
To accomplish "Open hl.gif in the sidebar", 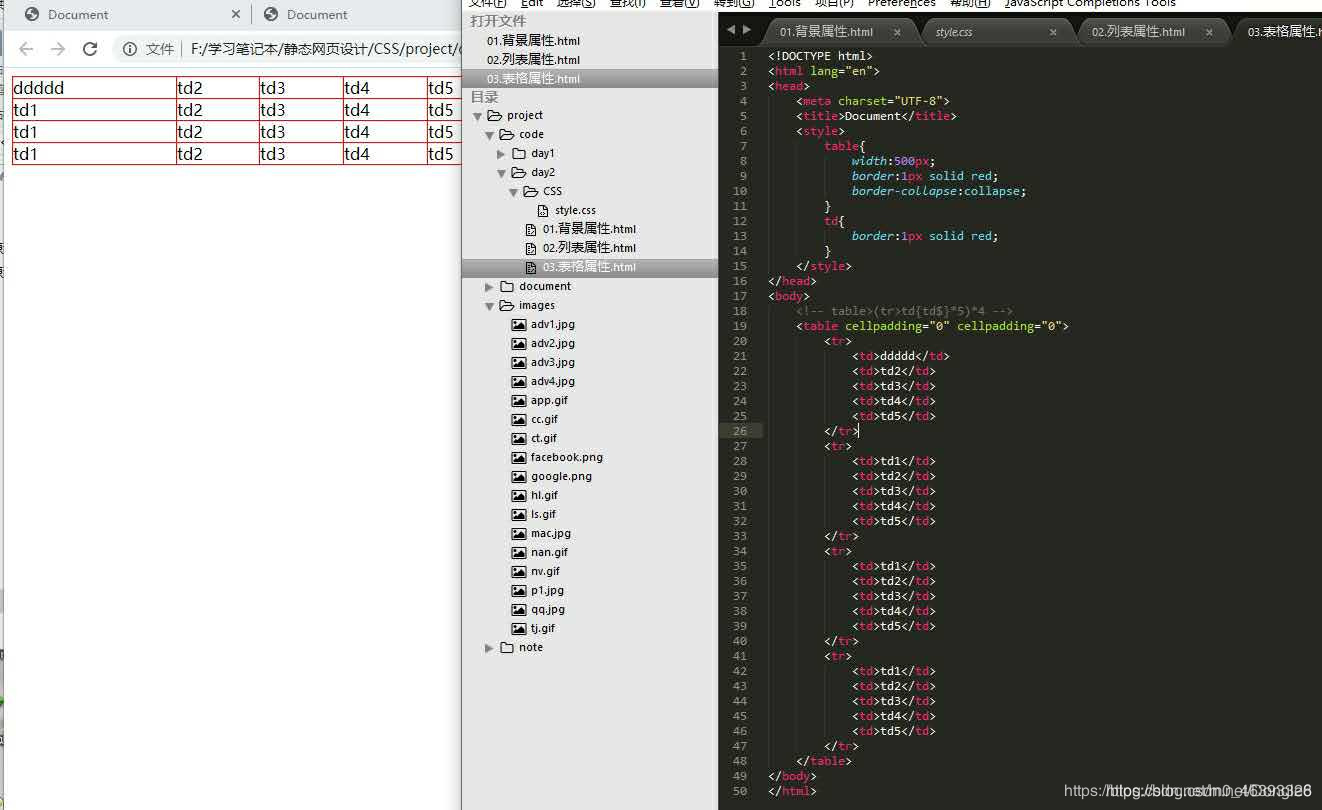I will pos(545,496).
